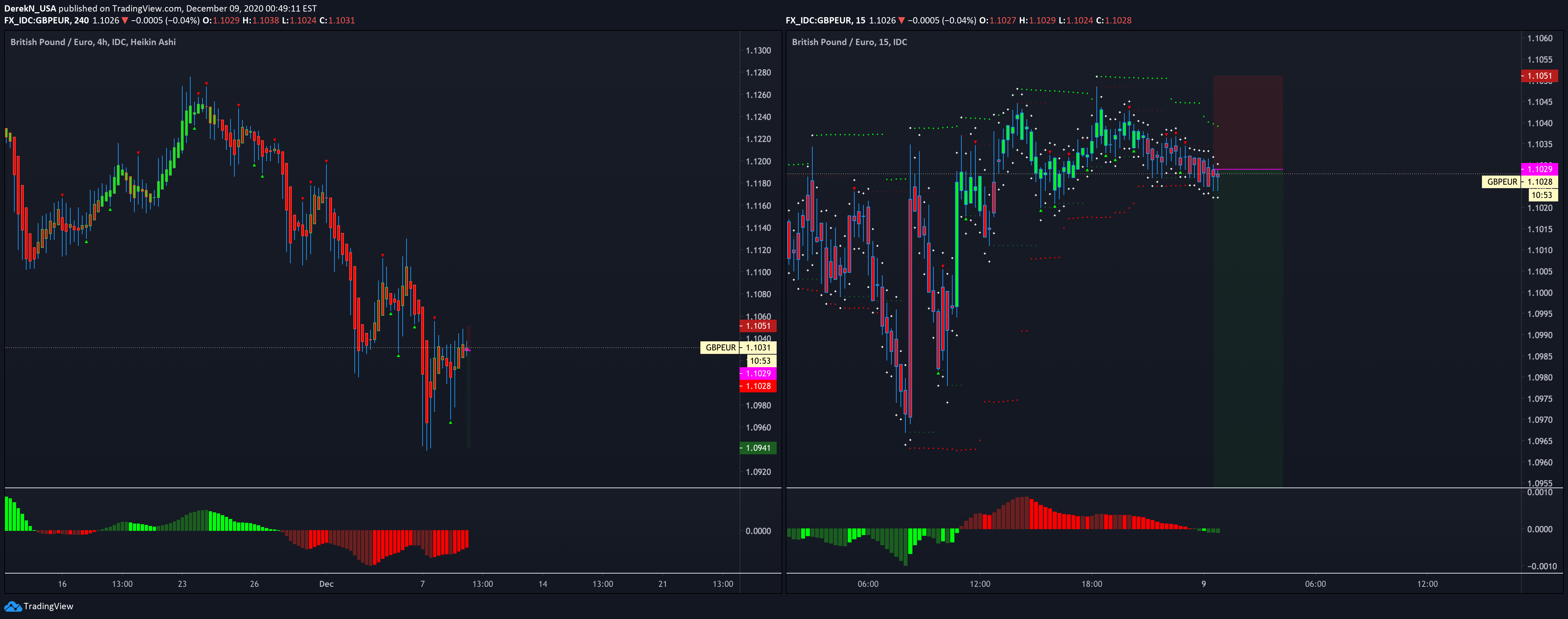Click the 1.1100 price tick on 4h axis

point(758,272)
